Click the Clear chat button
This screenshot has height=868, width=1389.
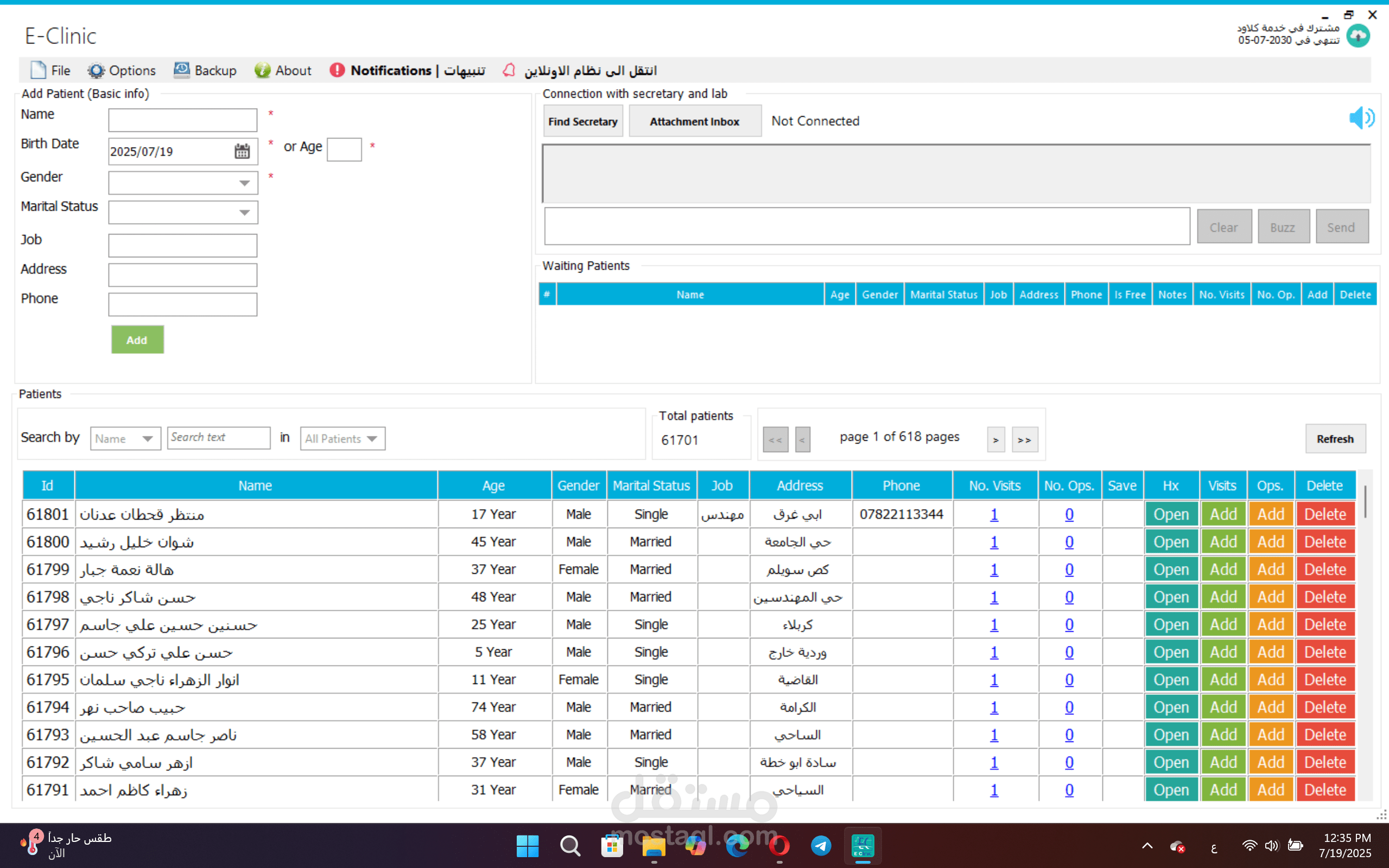pyautogui.click(x=1223, y=227)
